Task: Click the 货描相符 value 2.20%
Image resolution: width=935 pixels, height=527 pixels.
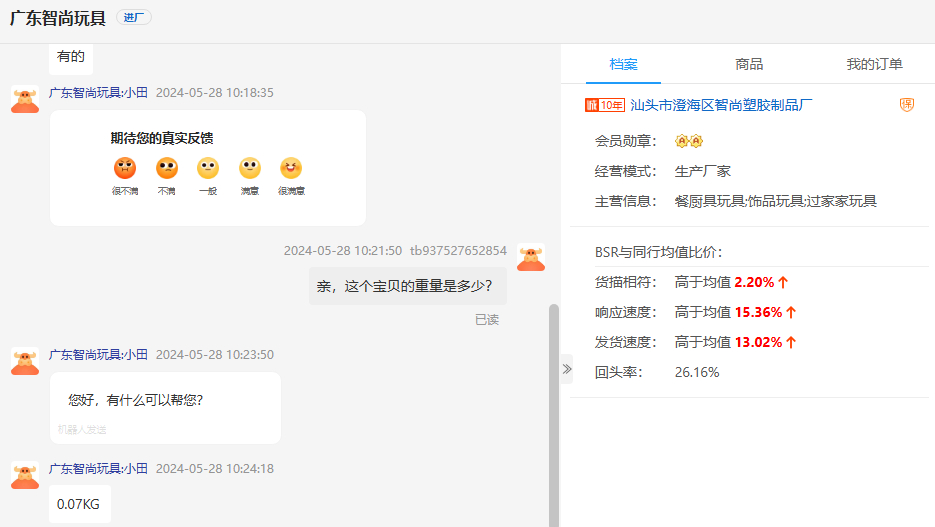Action: [x=754, y=282]
